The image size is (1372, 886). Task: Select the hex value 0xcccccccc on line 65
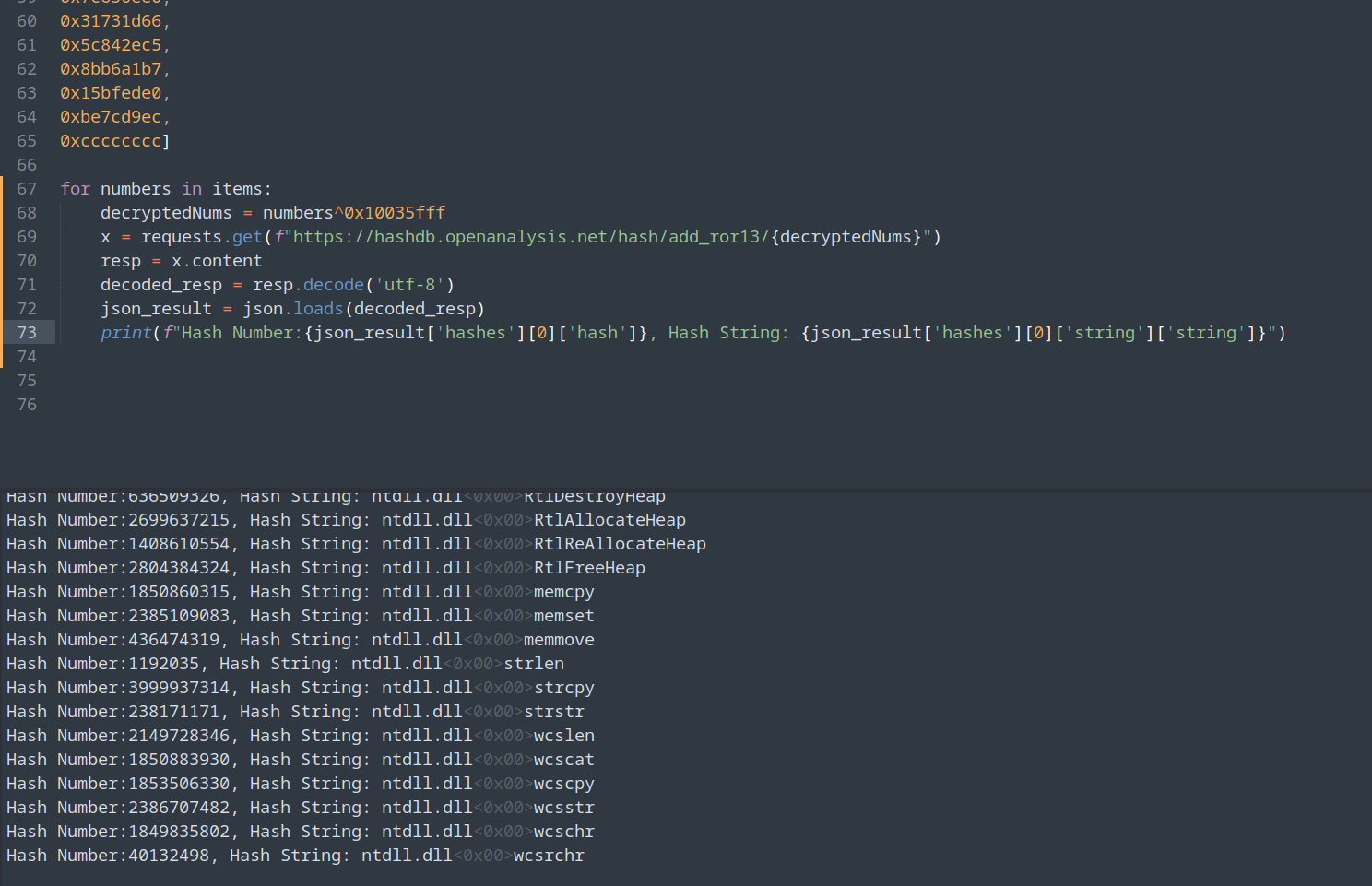point(110,140)
